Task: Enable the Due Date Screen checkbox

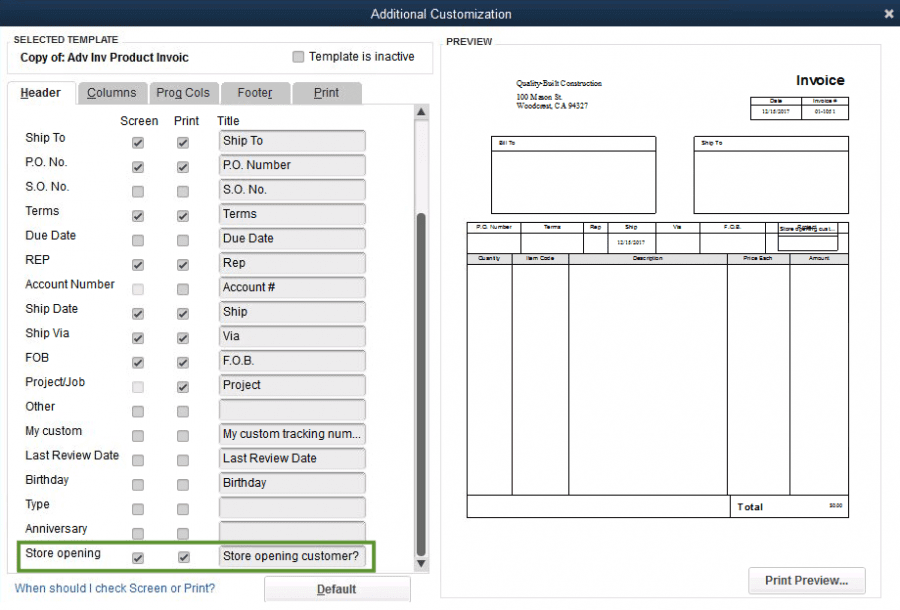Action: tap(137, 238)
